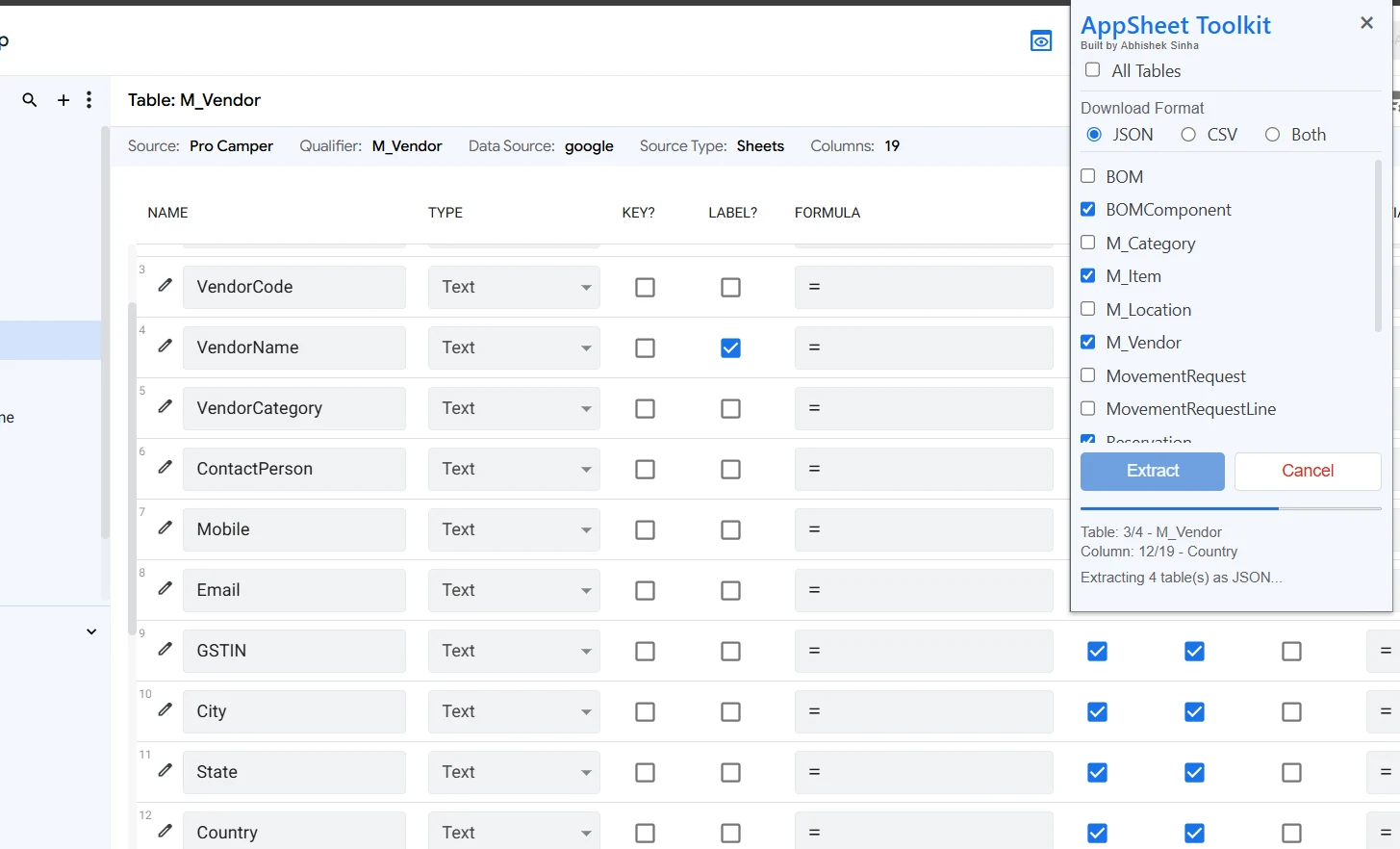Click the Table: M_Vendor title
This screenshot has height=849, width=1400.
[194, 100]
